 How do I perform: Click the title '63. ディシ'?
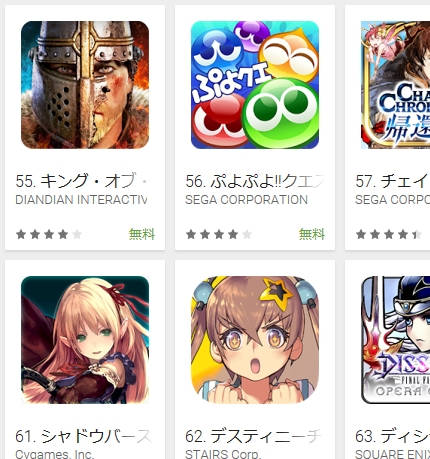coord(392,436)
